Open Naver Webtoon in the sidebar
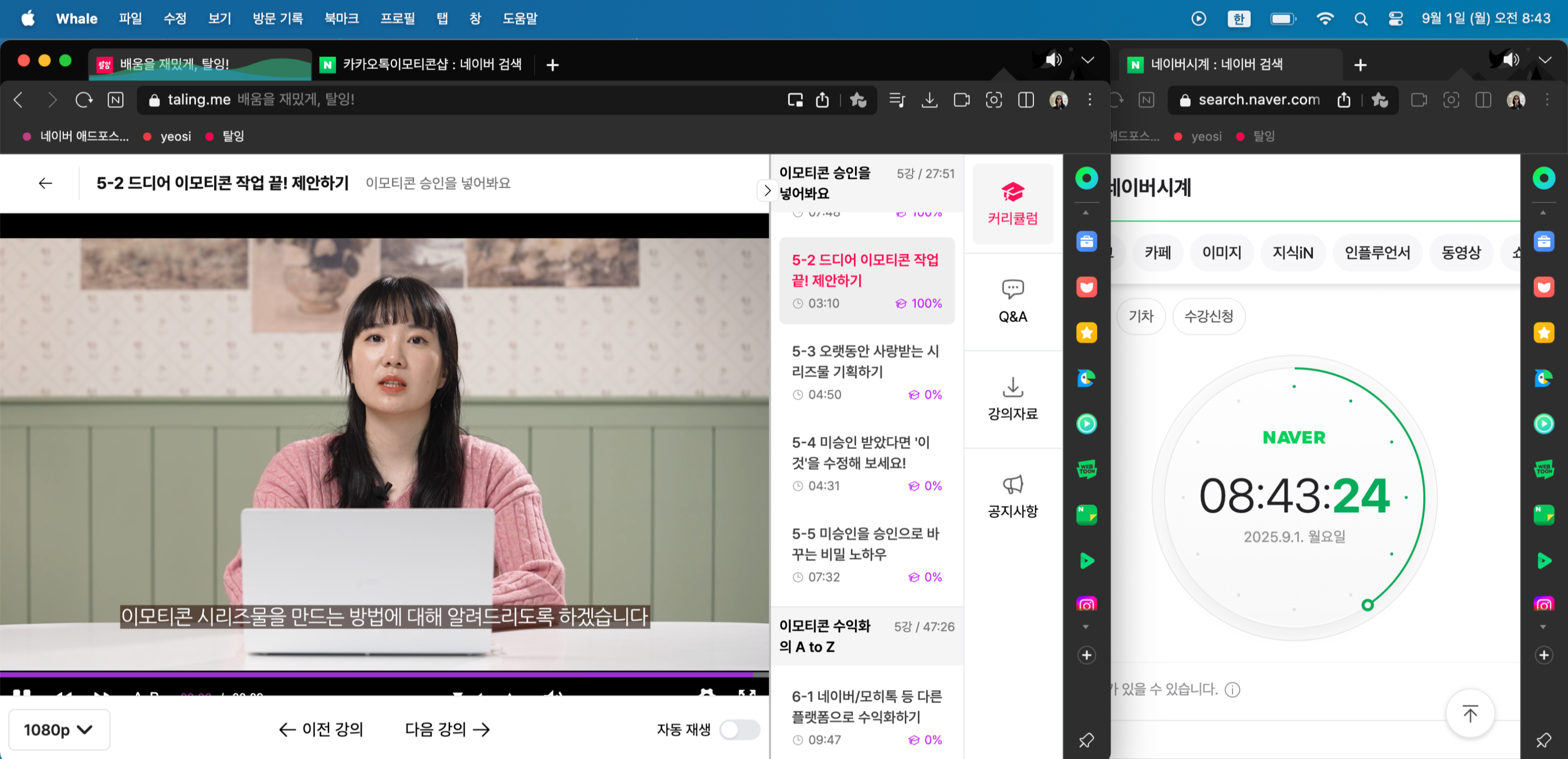Screen dimensions: 1568x759 coord(1087,469)
